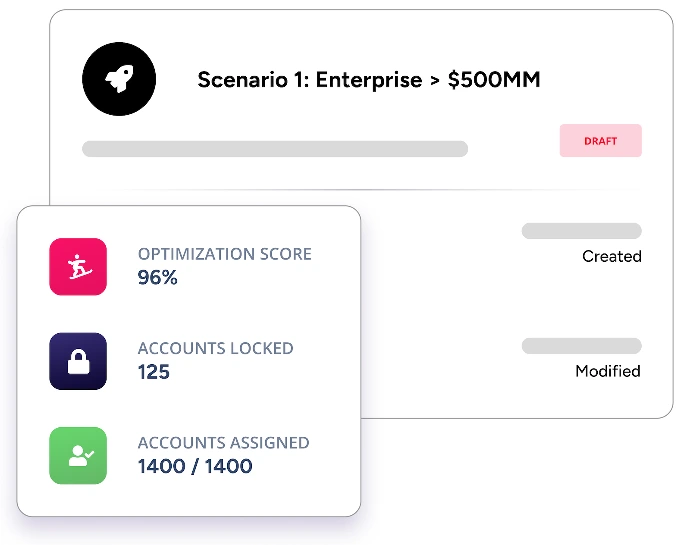Open the Scenario 1: Enterprise title
The height and width of the screenshot is (545, 690).
point(369,80)
